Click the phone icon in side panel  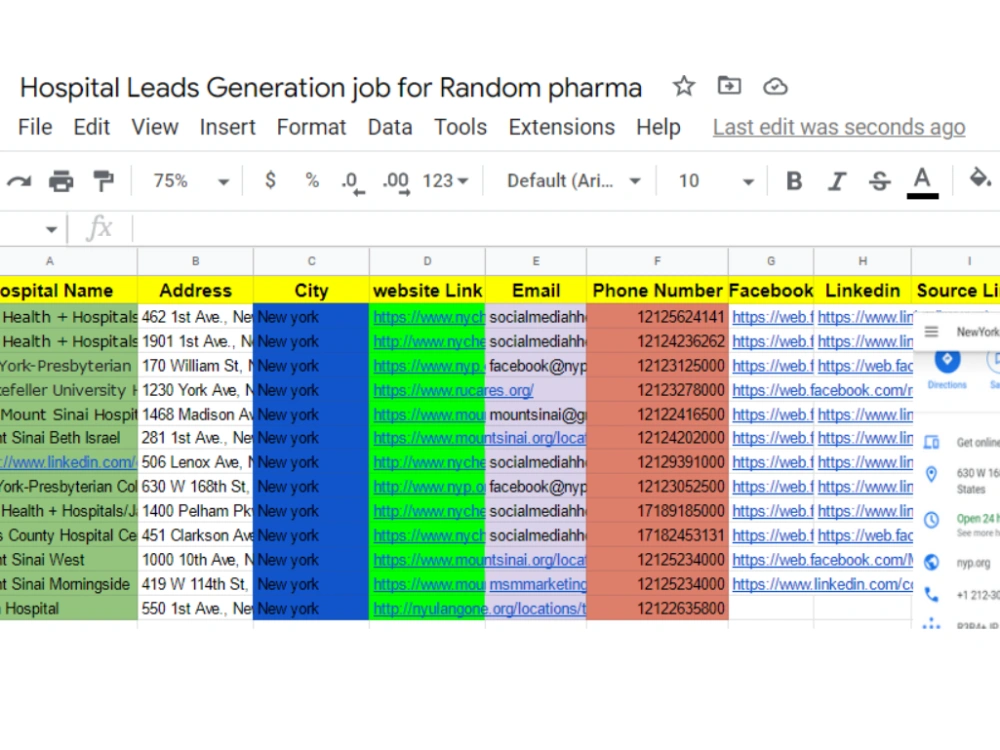click(x=932, y=594)
